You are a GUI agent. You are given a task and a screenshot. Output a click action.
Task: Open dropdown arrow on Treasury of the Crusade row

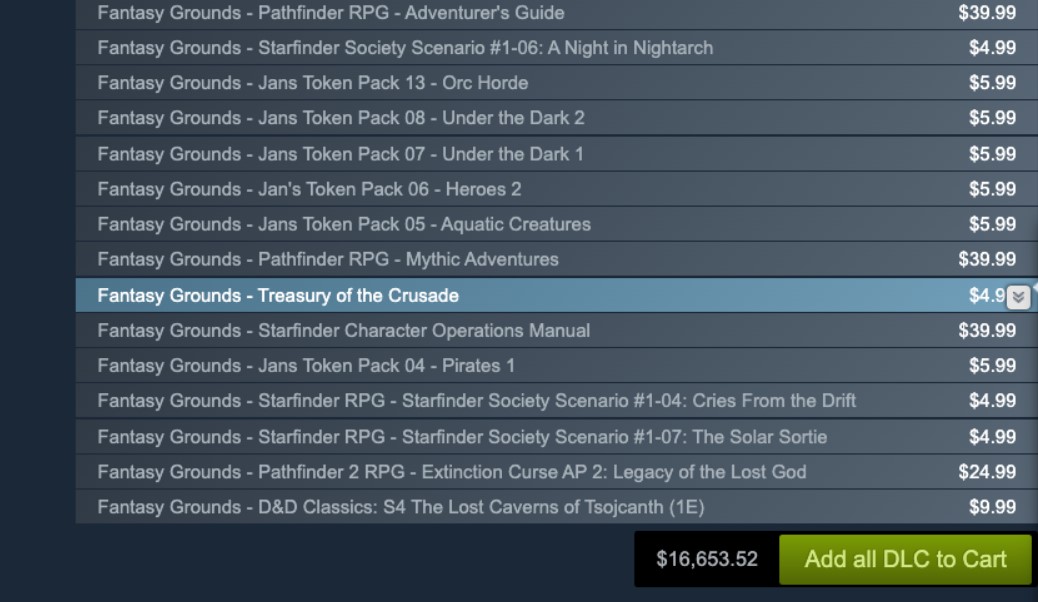[x=1018, y=297]
